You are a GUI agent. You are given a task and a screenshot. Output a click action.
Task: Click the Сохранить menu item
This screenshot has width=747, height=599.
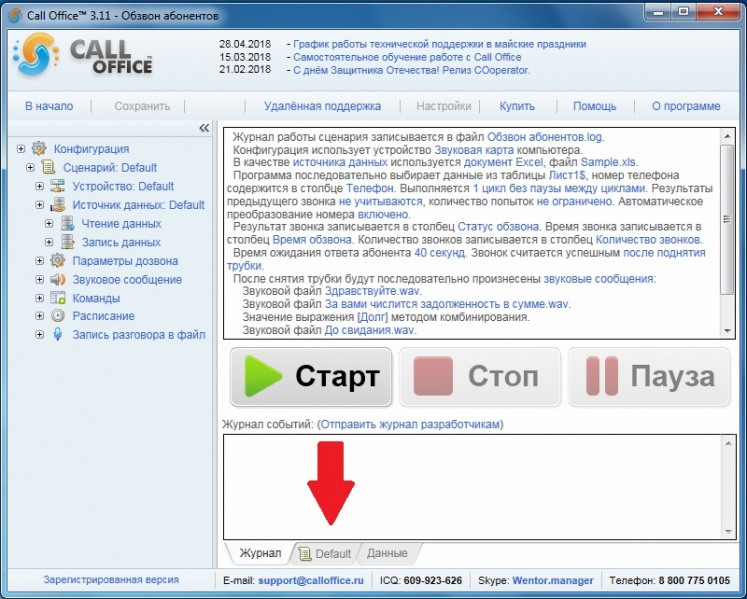click(142, 106)
